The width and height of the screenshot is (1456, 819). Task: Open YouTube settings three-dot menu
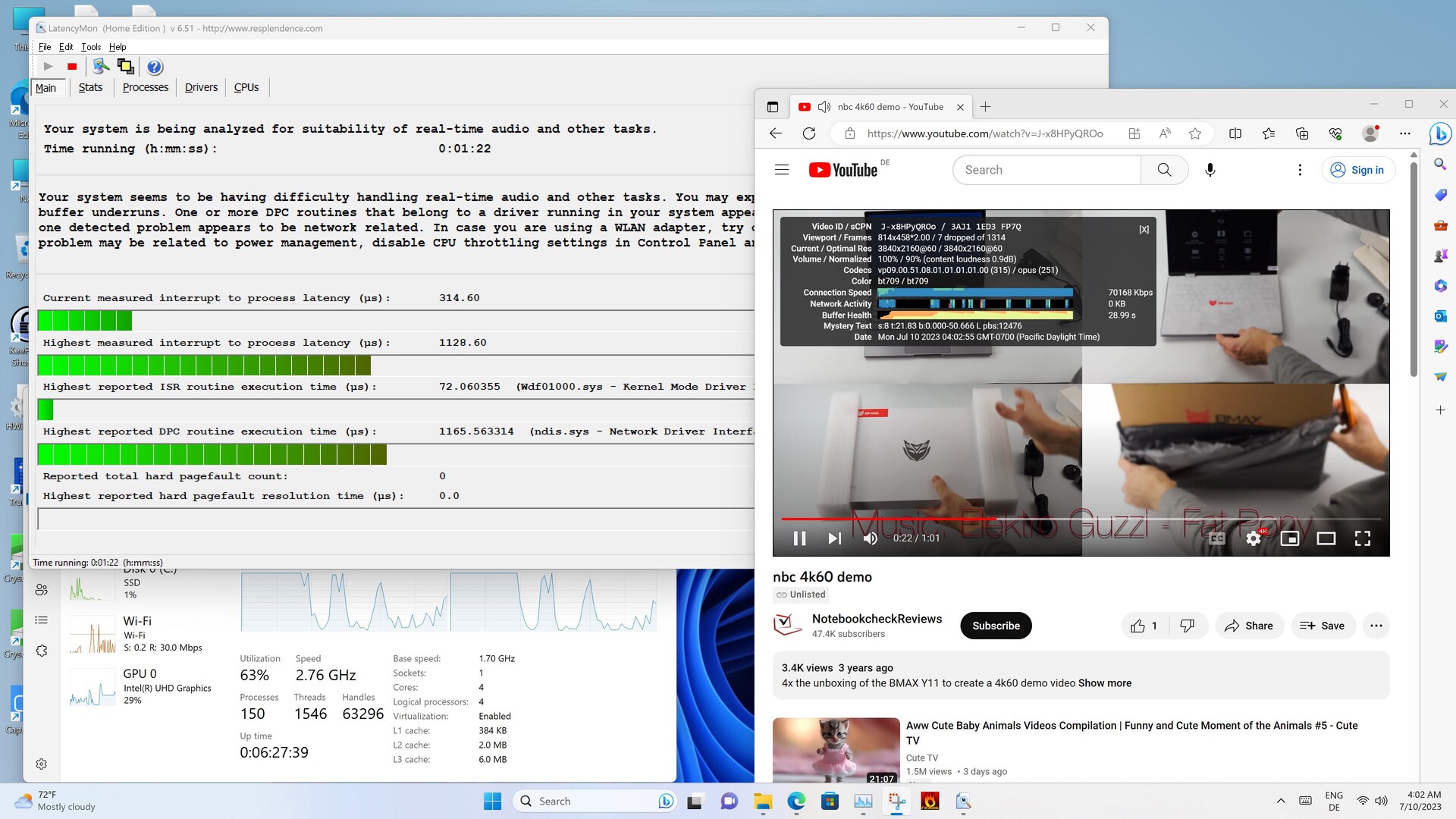coord(1300,170)
